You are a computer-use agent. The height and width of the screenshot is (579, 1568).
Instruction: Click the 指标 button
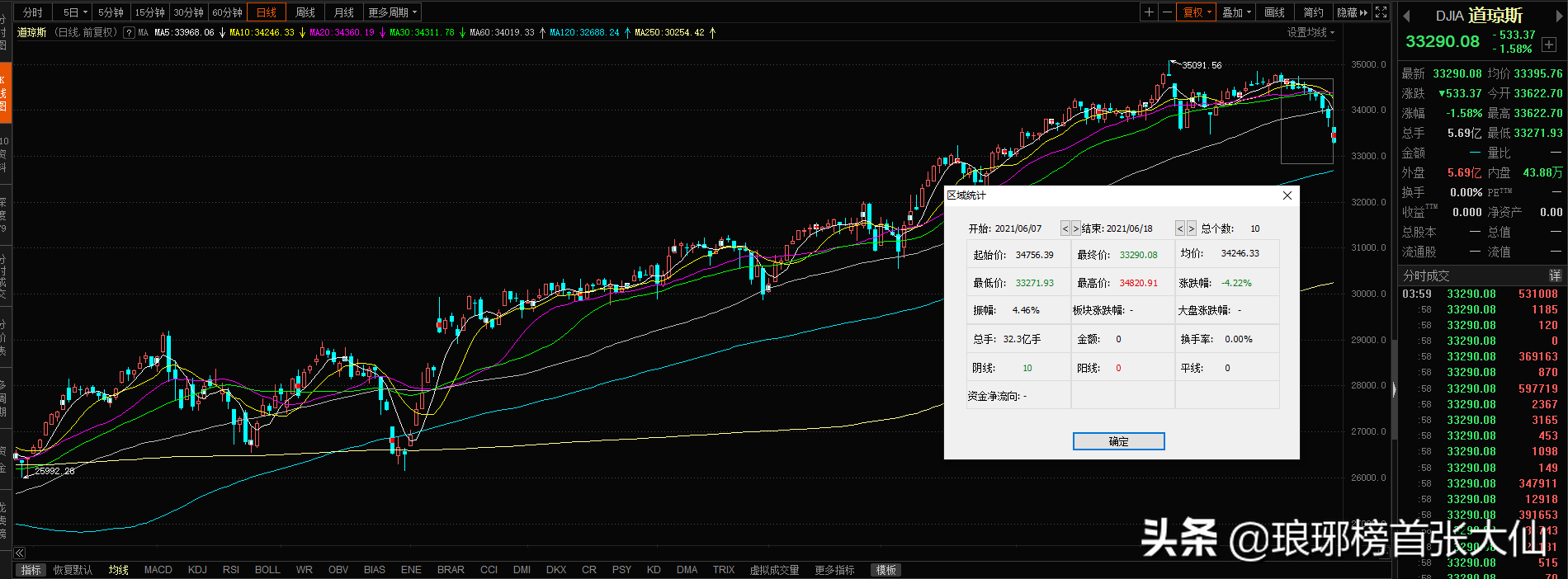click(31, 570)
